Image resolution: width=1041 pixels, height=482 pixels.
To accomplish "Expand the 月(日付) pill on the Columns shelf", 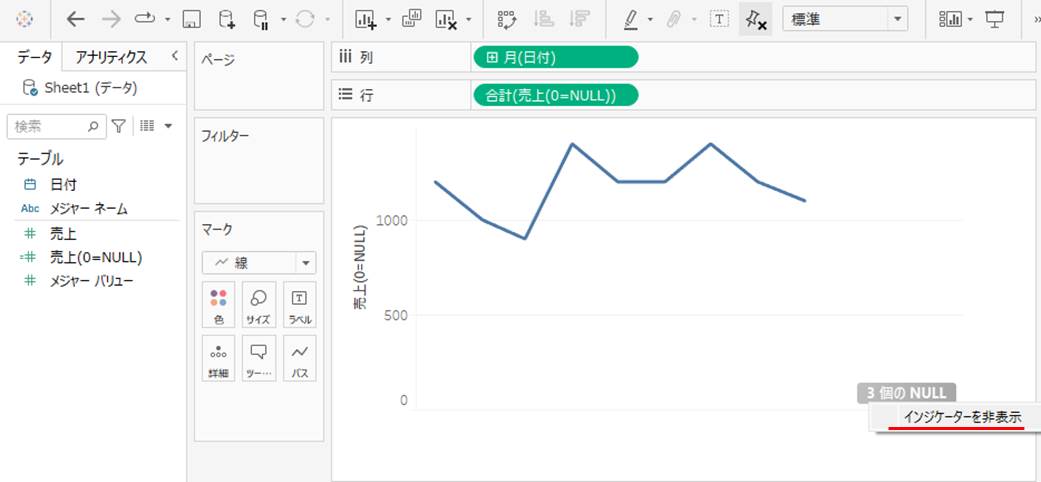I will click(x=492, y=58).
